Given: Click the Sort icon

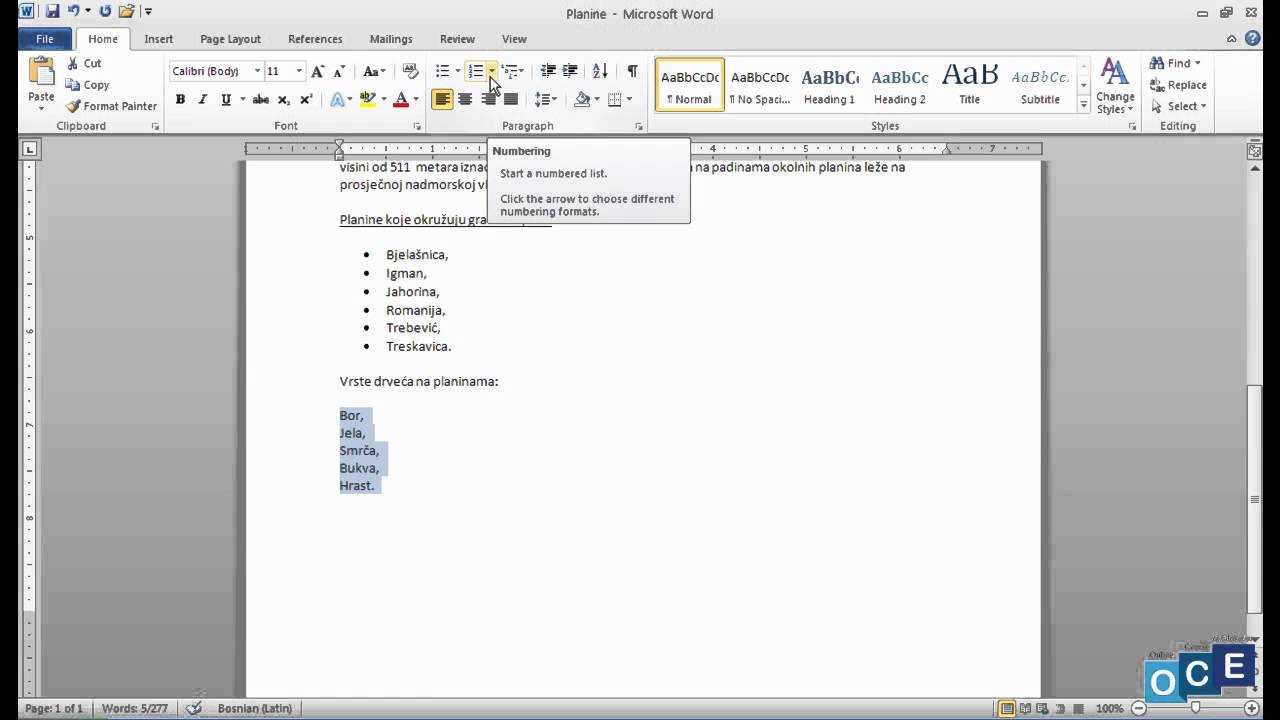Looking at the screenshot, I should tap(600, 71).
